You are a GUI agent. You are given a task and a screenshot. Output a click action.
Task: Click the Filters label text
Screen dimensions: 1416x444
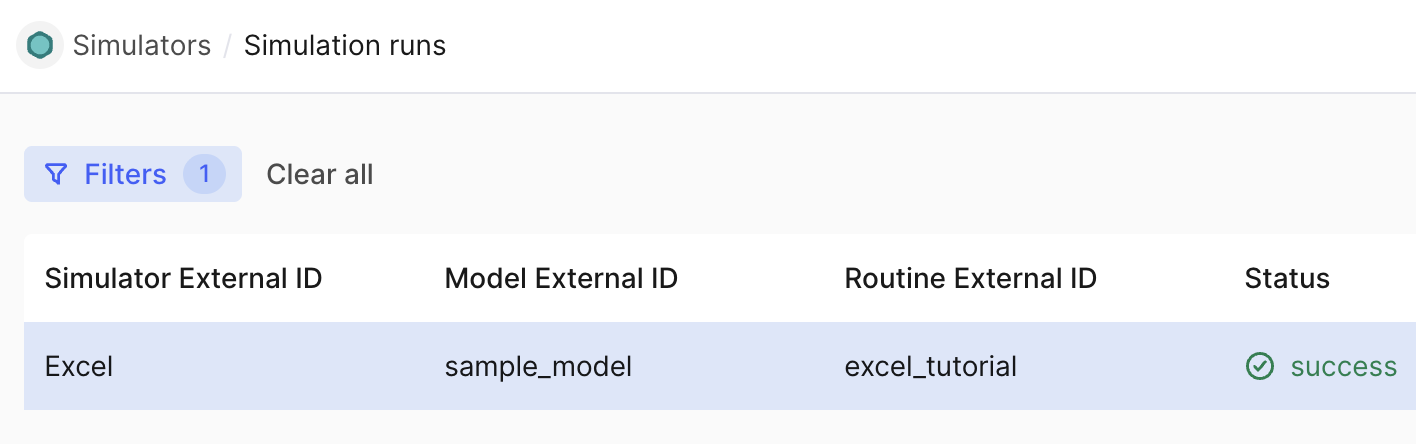(x=125, y=175)
